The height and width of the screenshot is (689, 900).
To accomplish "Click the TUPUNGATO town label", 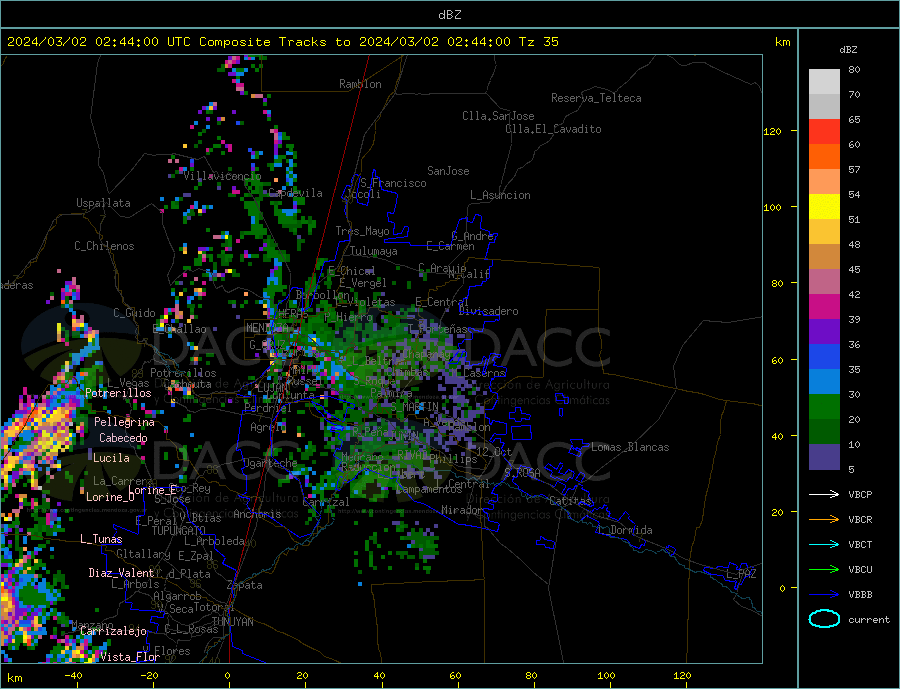I will [179, 531].
